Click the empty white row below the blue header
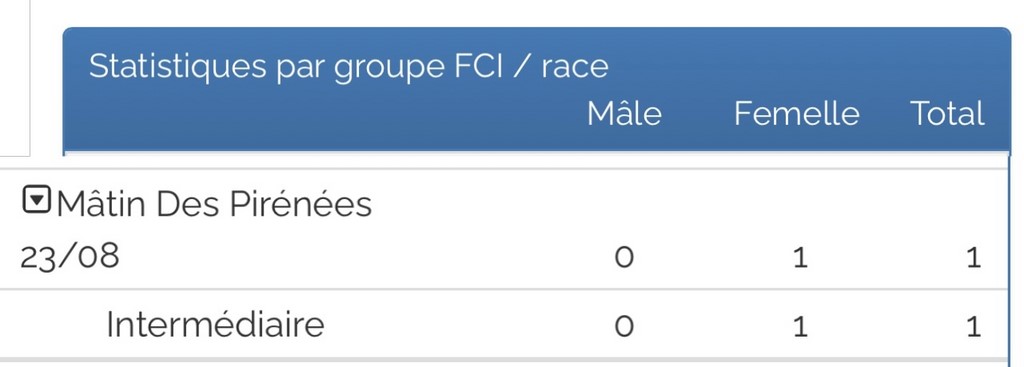 (537, 161)
